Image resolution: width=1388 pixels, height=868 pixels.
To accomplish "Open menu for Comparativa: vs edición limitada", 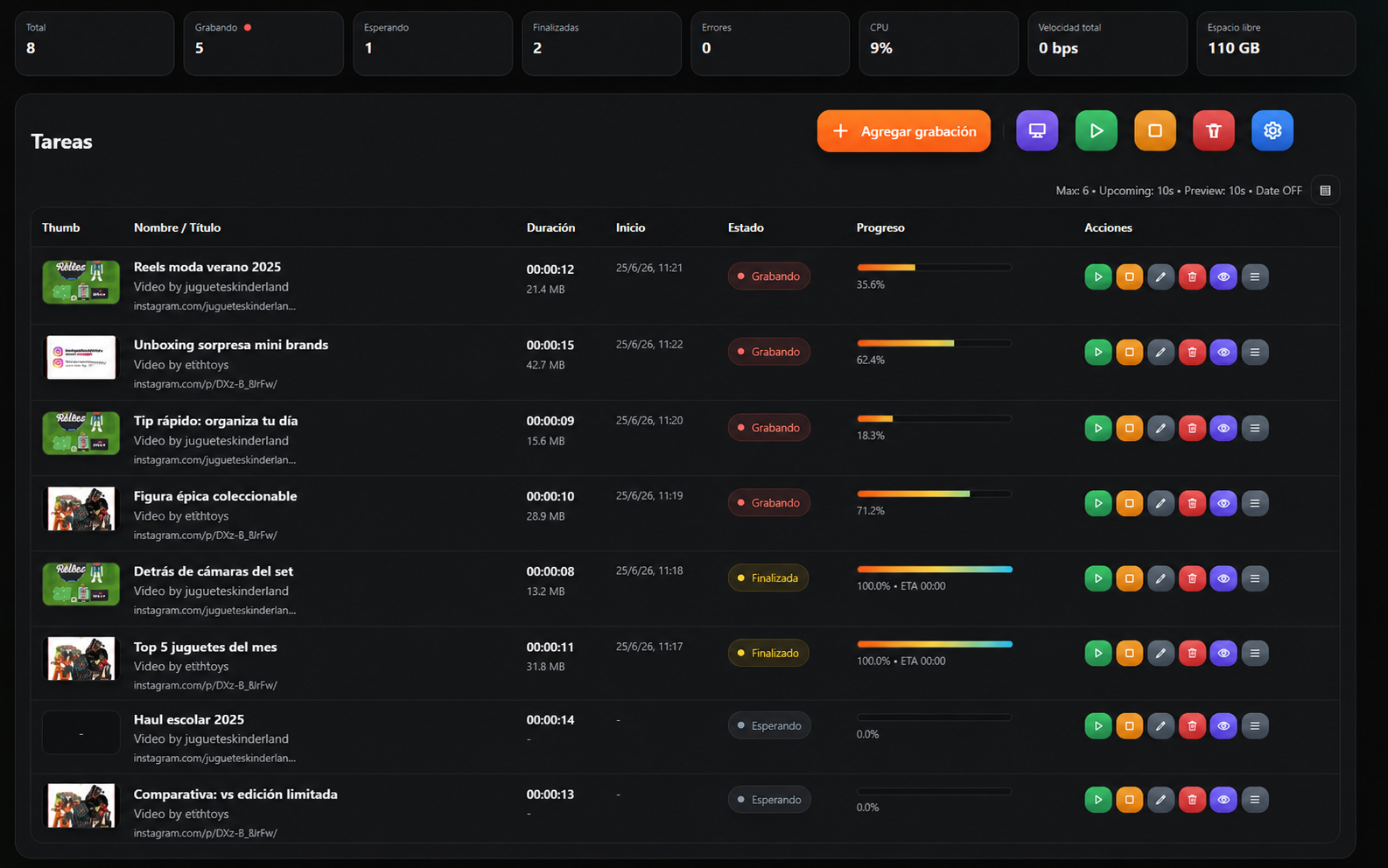I will tap(1255, 800).
